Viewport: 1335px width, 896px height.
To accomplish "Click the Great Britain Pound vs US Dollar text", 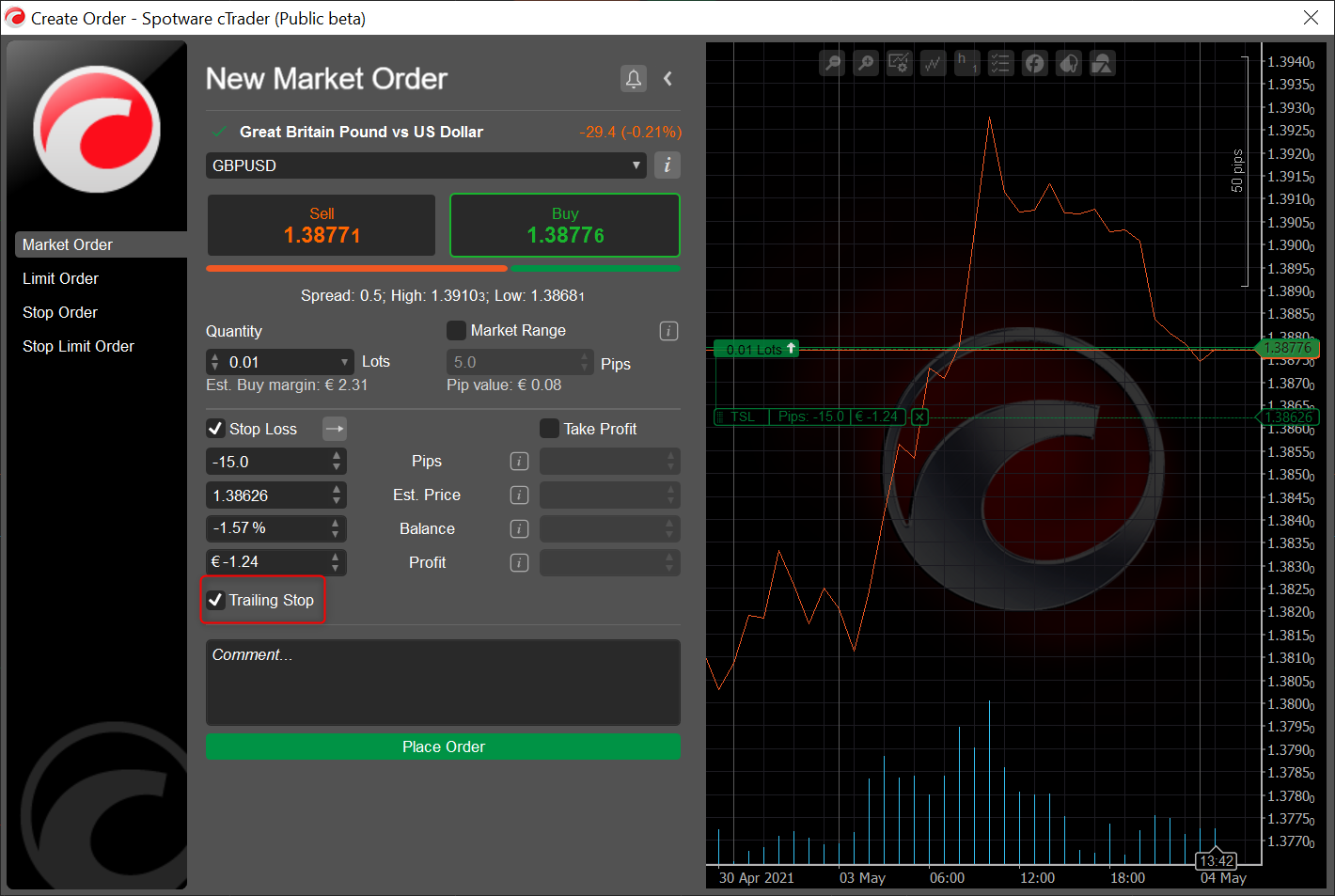I will click(361, 133).
